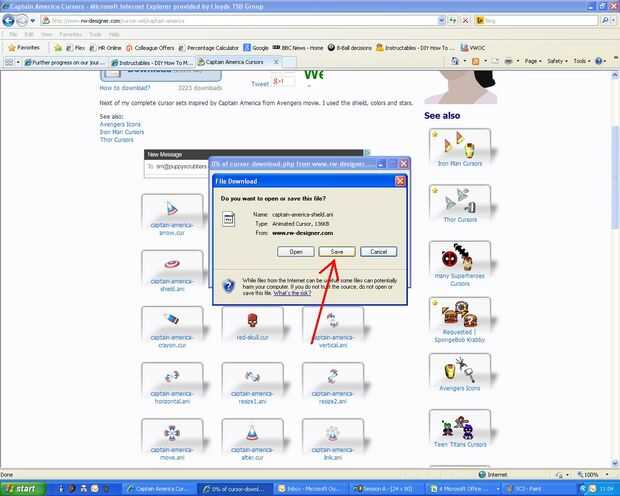This screenshot has width=620, height=496.
Task: Open Instructables favorites bar link
Action: click(415, 48)
